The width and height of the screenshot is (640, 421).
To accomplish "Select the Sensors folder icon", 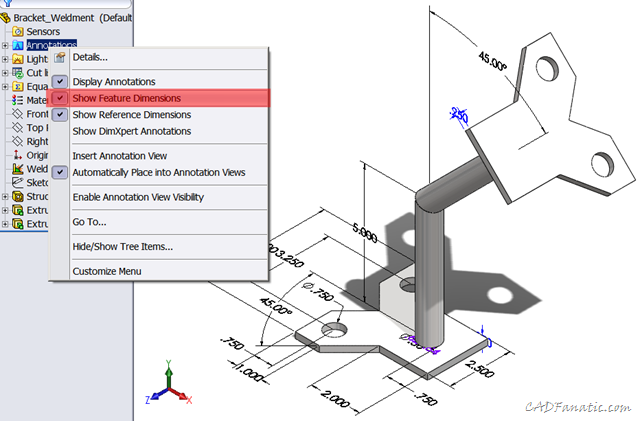I will click(x=18, y=31).
